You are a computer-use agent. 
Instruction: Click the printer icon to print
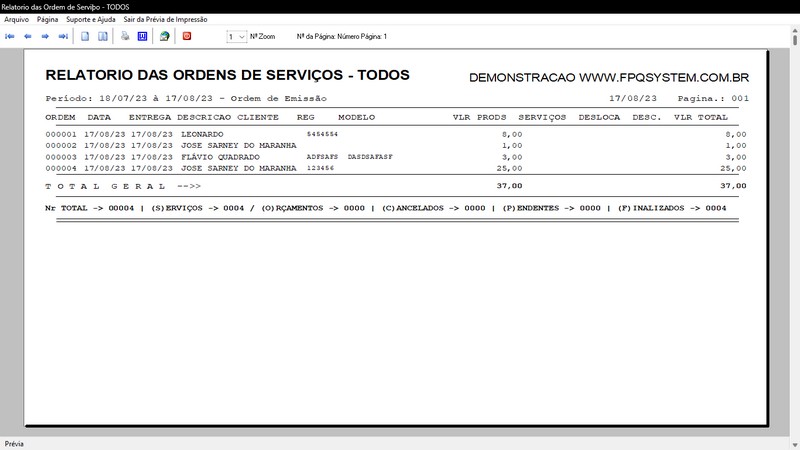coord(125,36)
